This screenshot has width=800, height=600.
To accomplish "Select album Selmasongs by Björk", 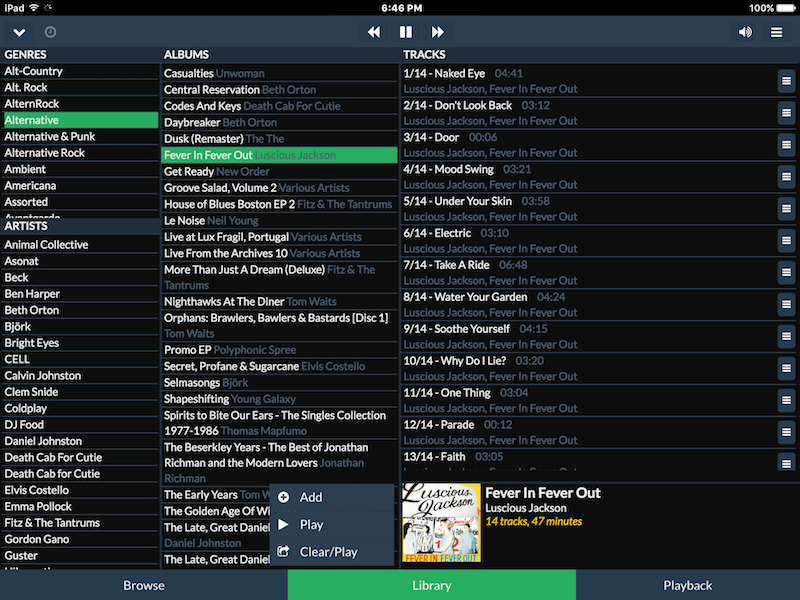I will pyautogui.click(x=279, y=383).
